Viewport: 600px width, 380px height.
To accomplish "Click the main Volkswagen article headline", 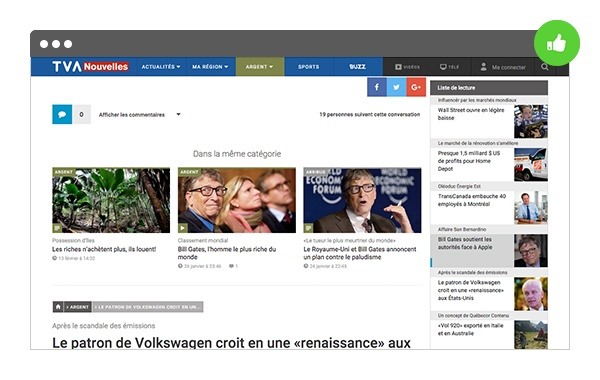I will [231, 342].
